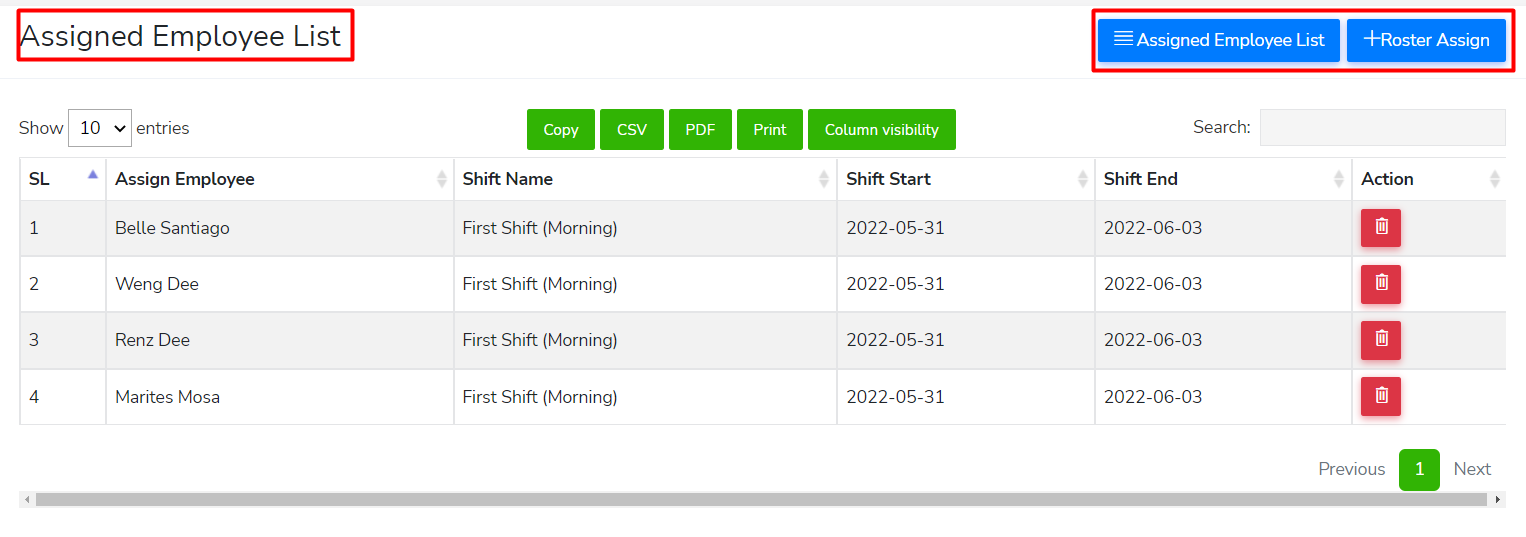
Task: Delete Belle Santiago's roster assignment
Action: click(x=1380, y=228)
